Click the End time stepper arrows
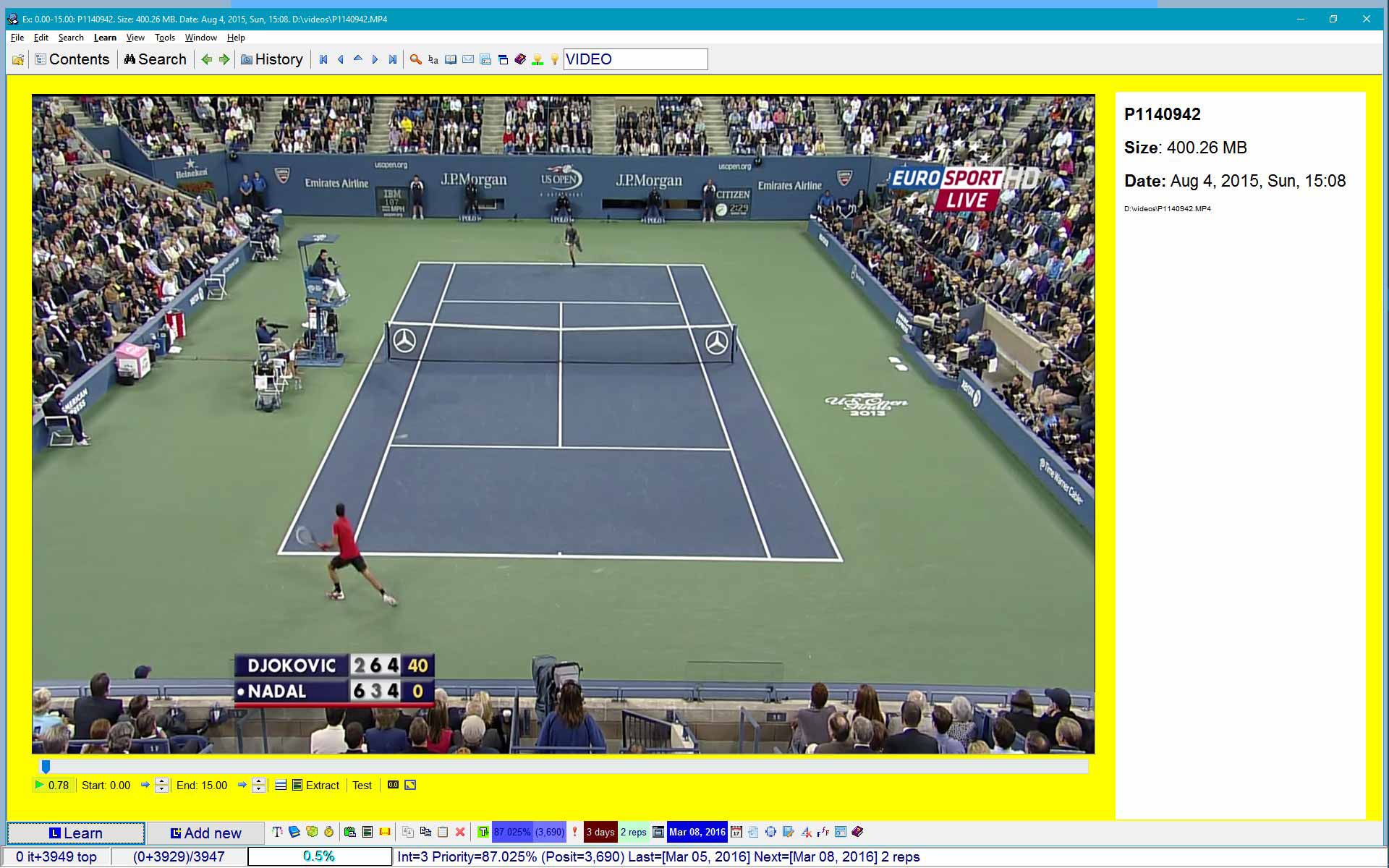The image size is (1389, 868). coord(259,785)
